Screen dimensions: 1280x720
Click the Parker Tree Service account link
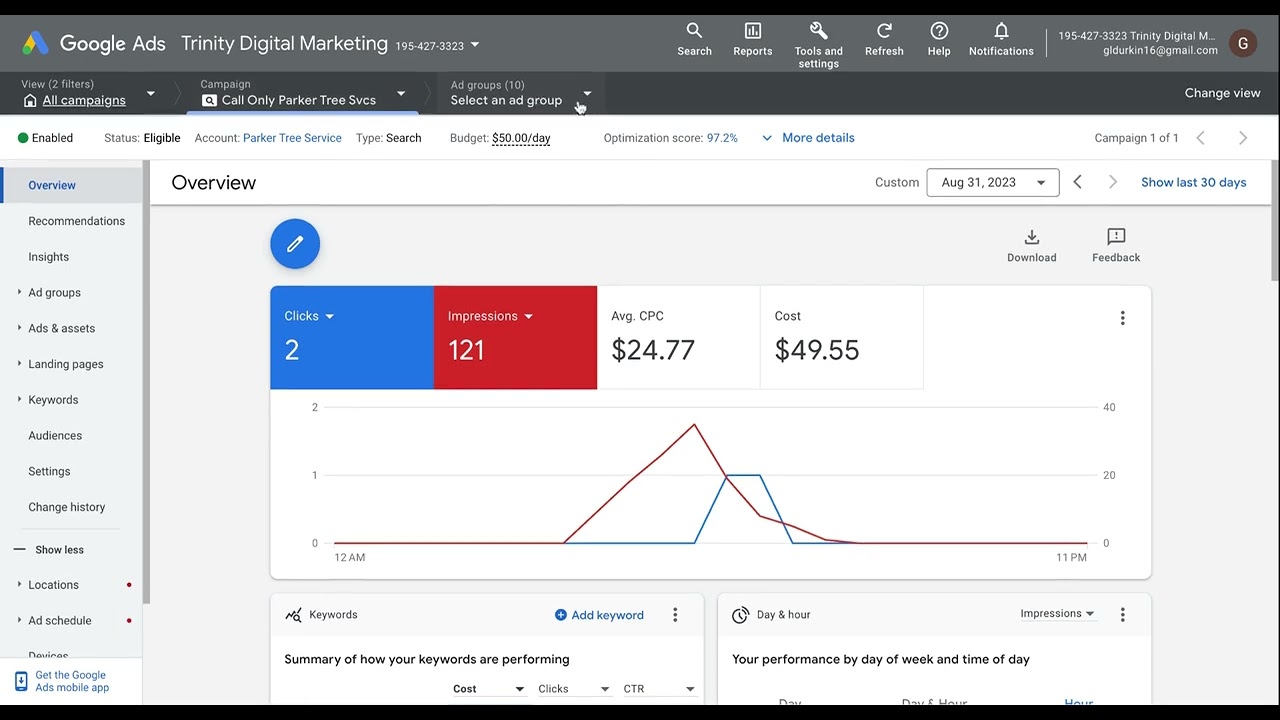click(292, 138)
